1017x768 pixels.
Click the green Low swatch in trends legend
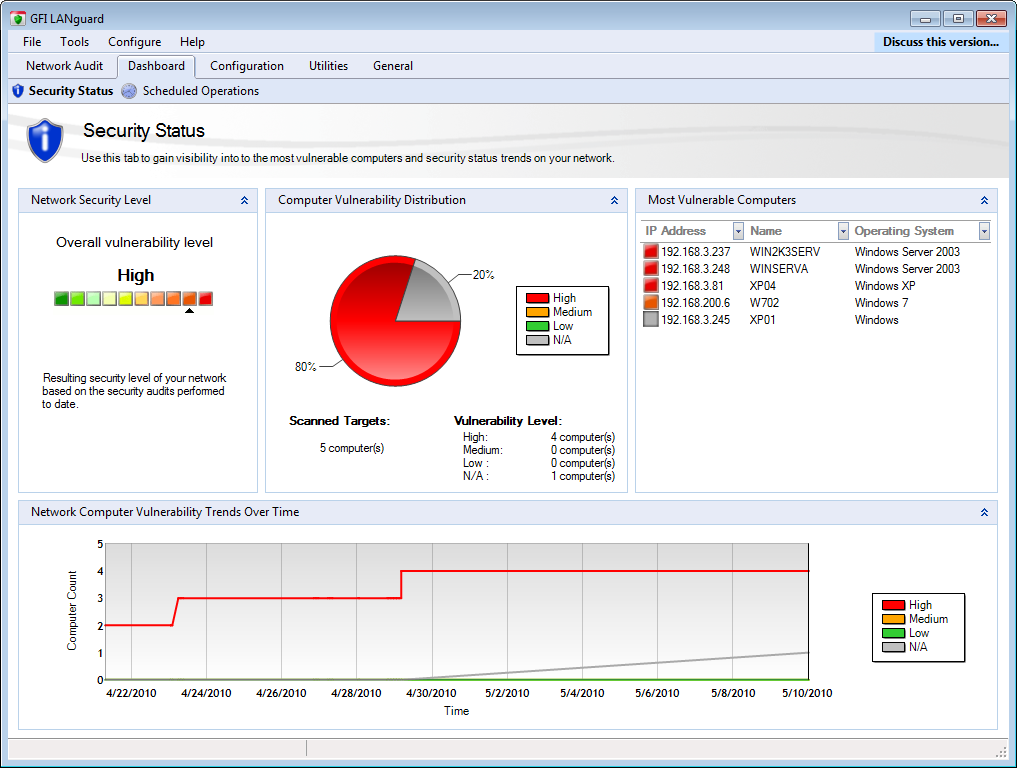893,633
